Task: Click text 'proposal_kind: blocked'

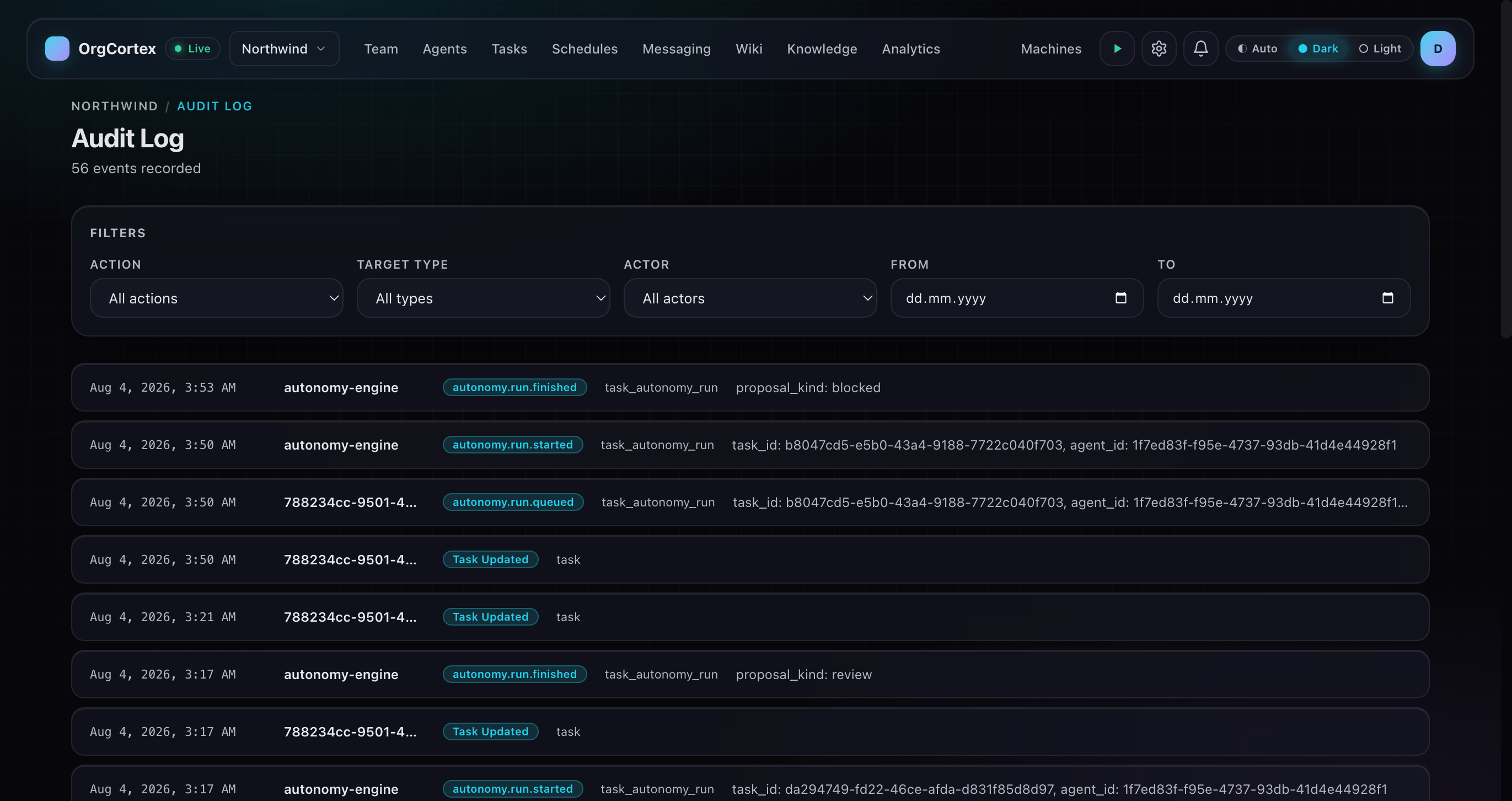Action: (808, 388)
